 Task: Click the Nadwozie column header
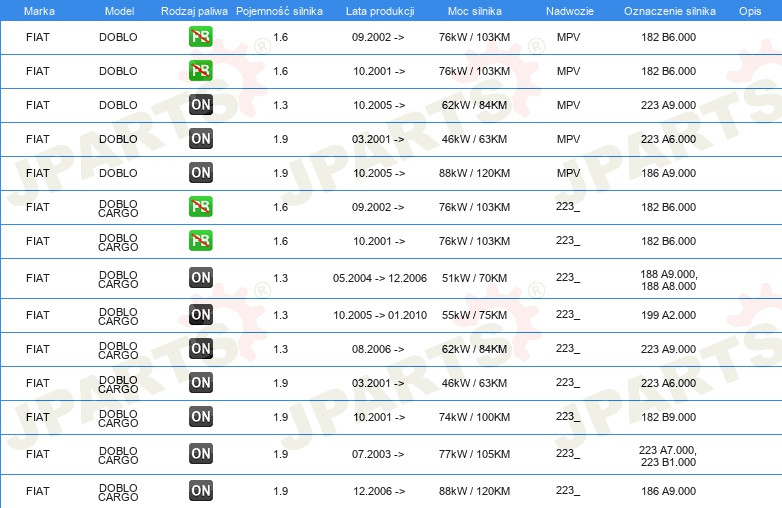[570, 11]
